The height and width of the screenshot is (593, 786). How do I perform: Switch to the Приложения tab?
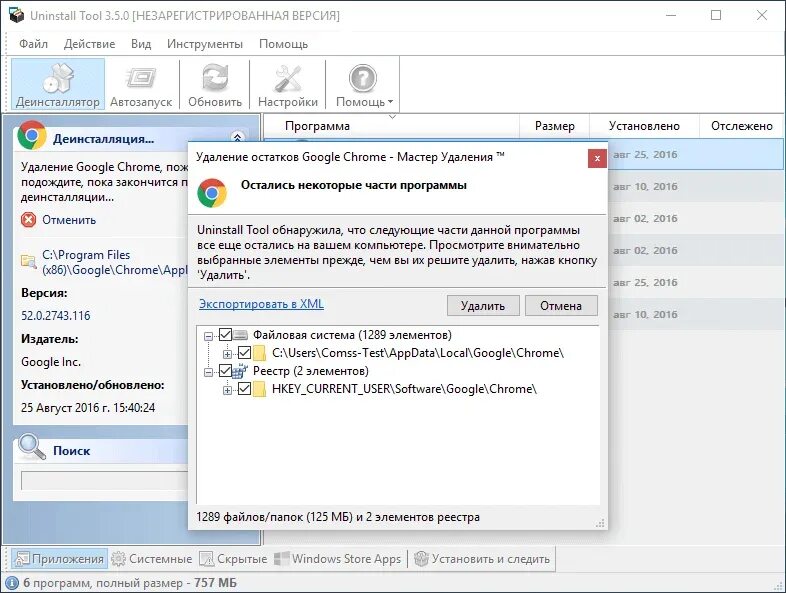point(60,558)
